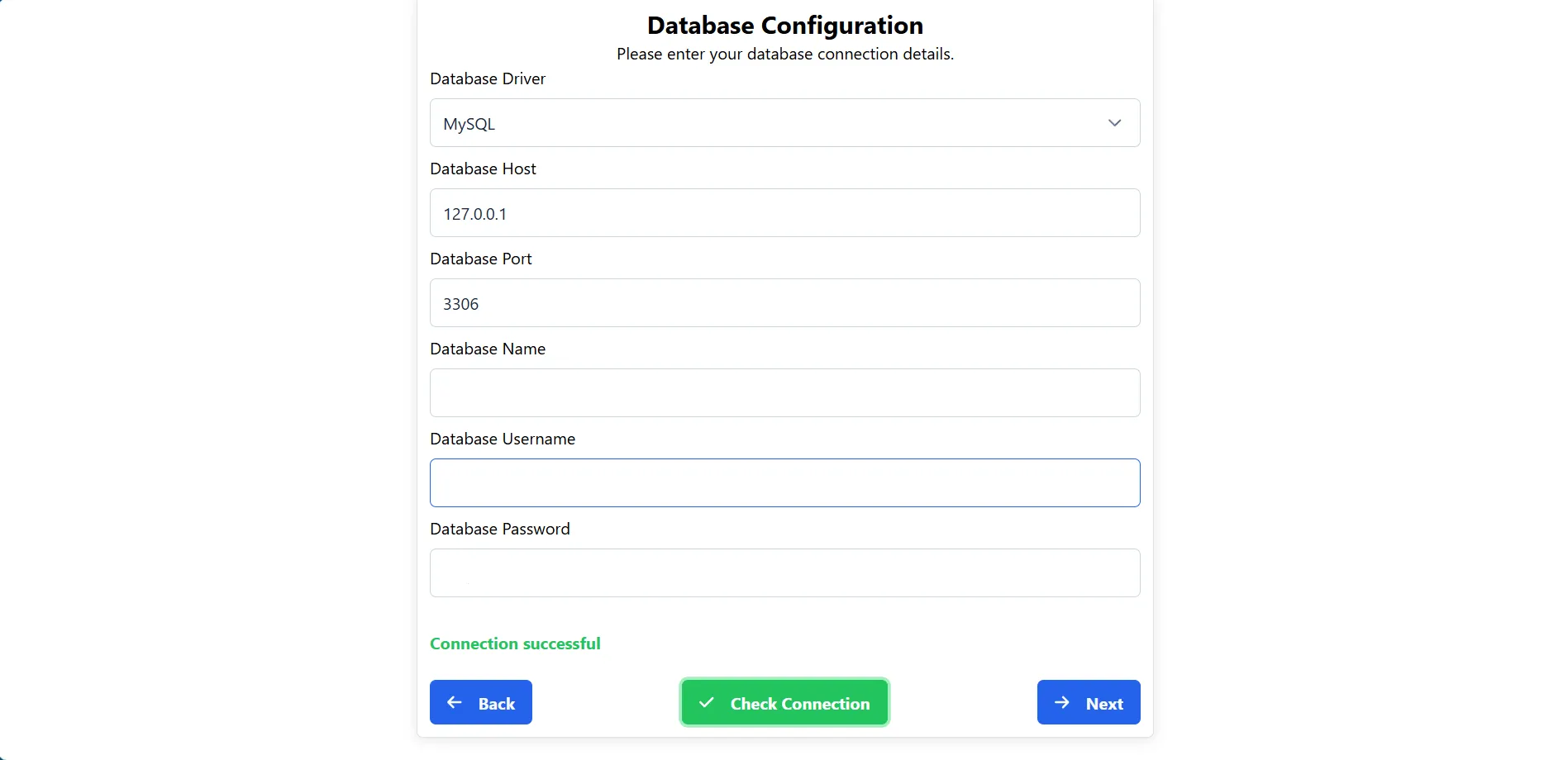1568x760 pixels.
Task: Click the Database Username label
Action: [x=503, y=439]
